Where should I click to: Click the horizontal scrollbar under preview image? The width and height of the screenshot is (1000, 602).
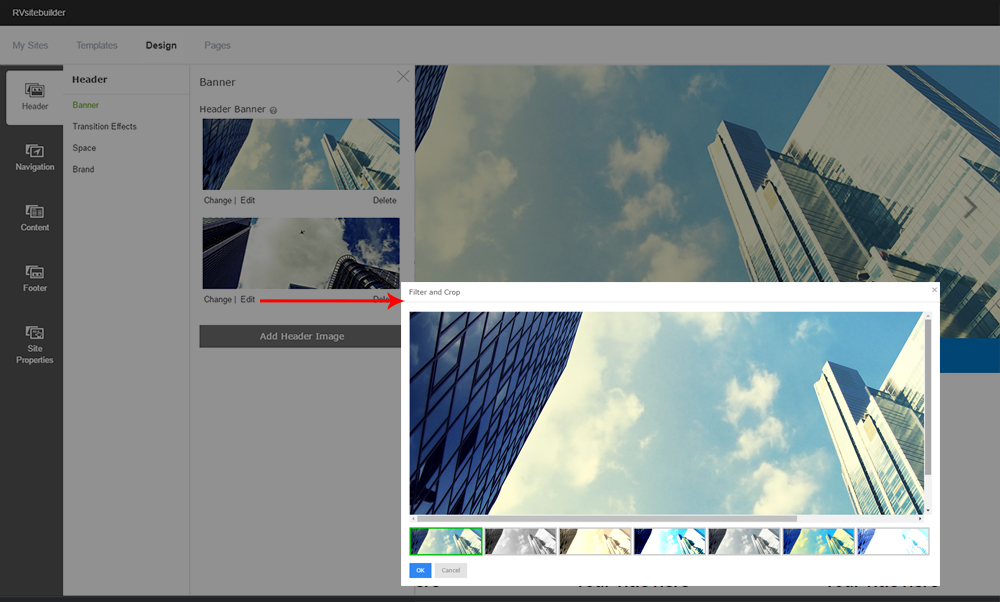(x=606, y=519)
